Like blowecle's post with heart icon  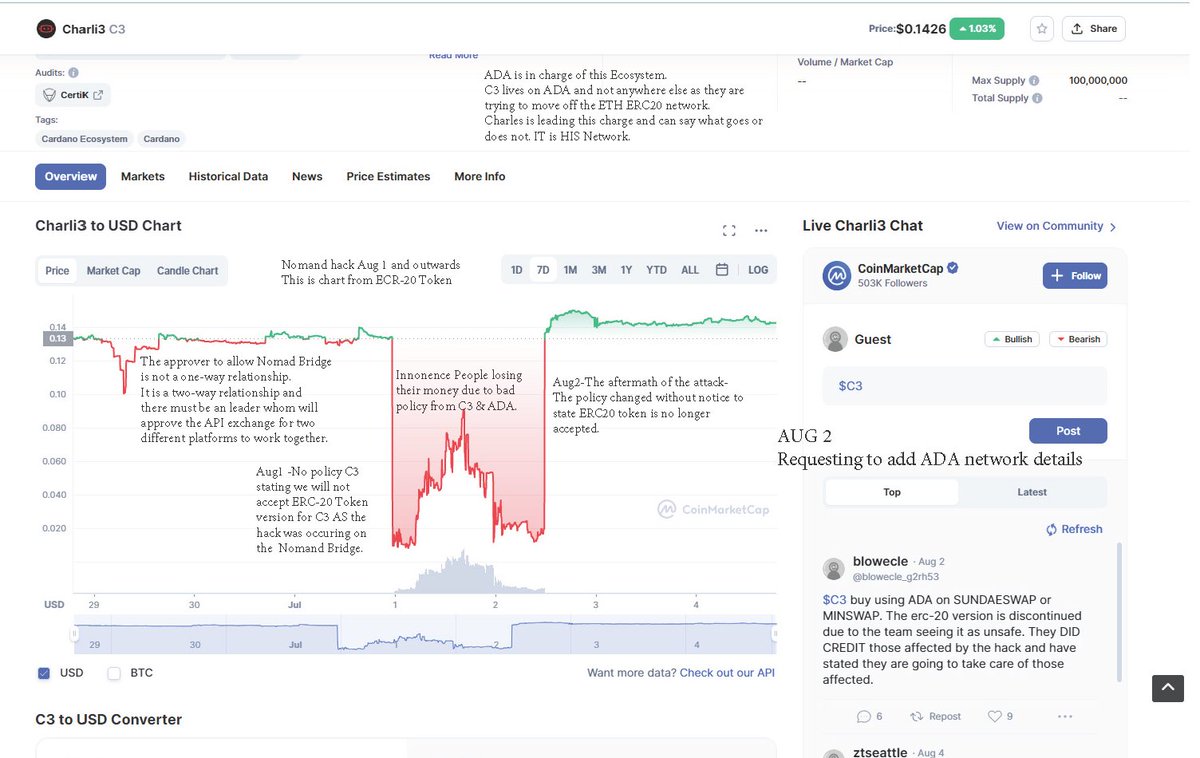point(1000,716)
